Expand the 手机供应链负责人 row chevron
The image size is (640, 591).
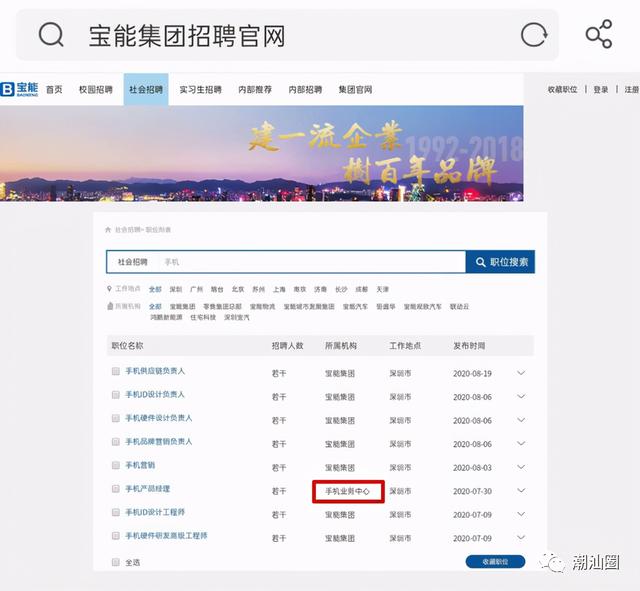[x=520, y=372]
